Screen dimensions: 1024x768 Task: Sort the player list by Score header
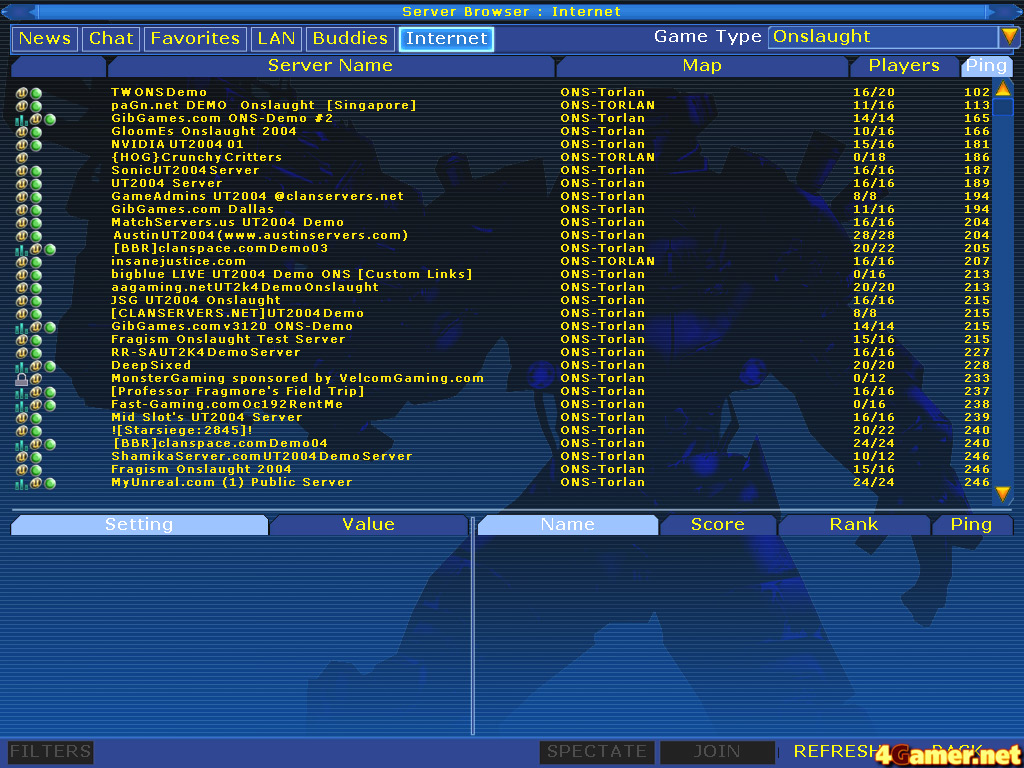[718, 524]
